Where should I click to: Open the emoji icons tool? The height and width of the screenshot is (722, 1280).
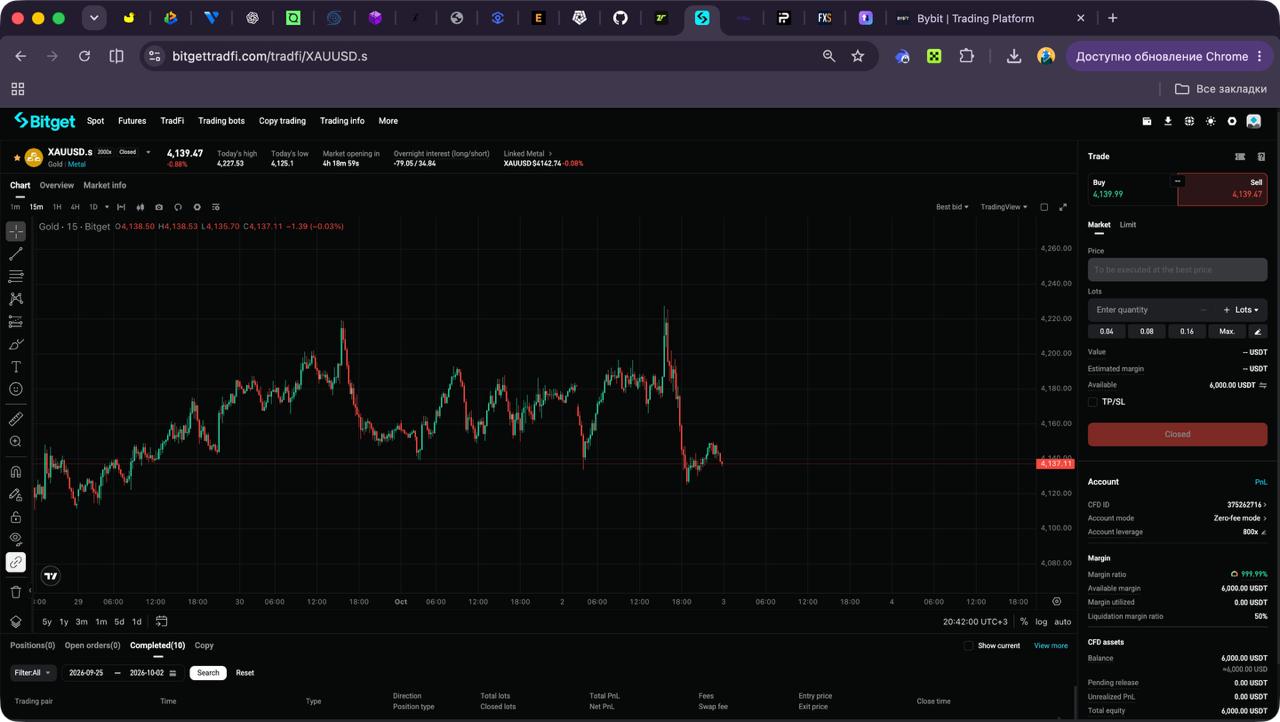click(16, 389)
